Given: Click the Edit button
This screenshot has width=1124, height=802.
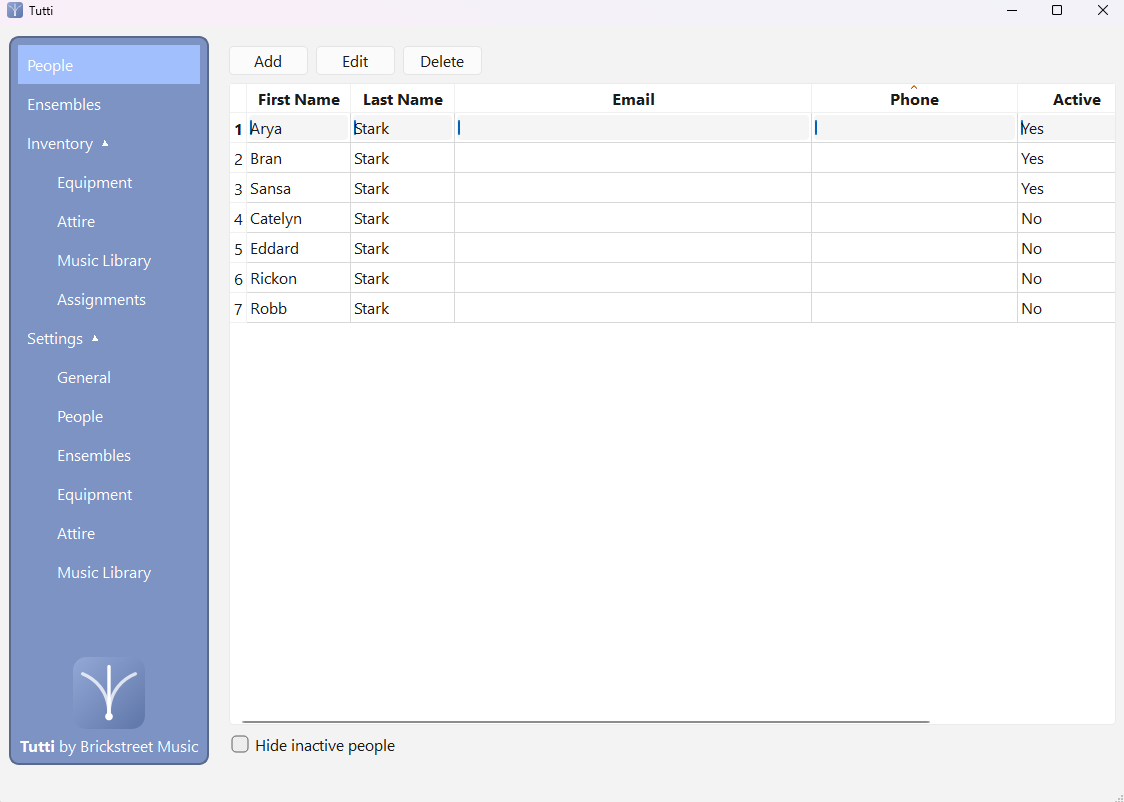Looking at the screenshot, I should click(356, 61).
